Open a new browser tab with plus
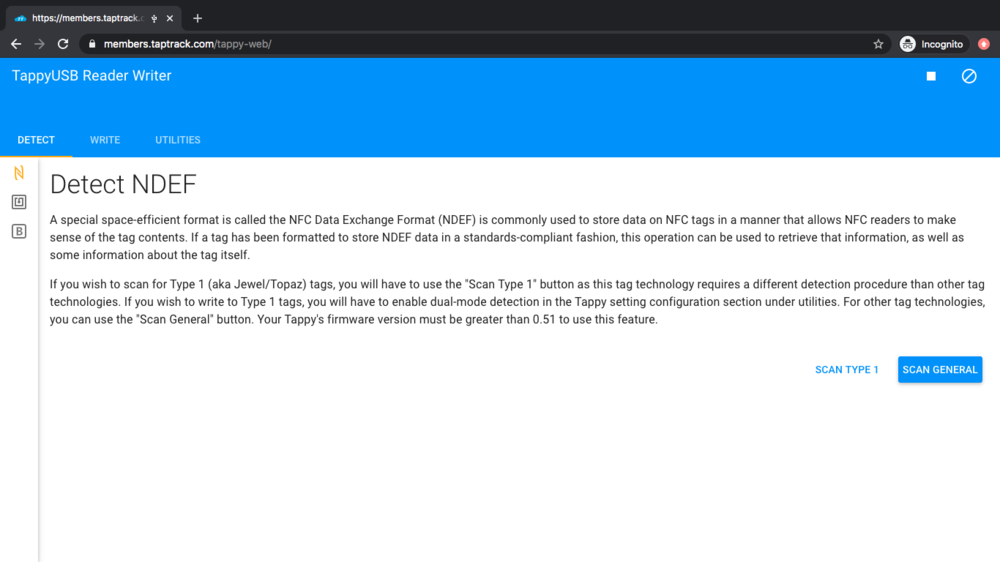 [197, 18]
